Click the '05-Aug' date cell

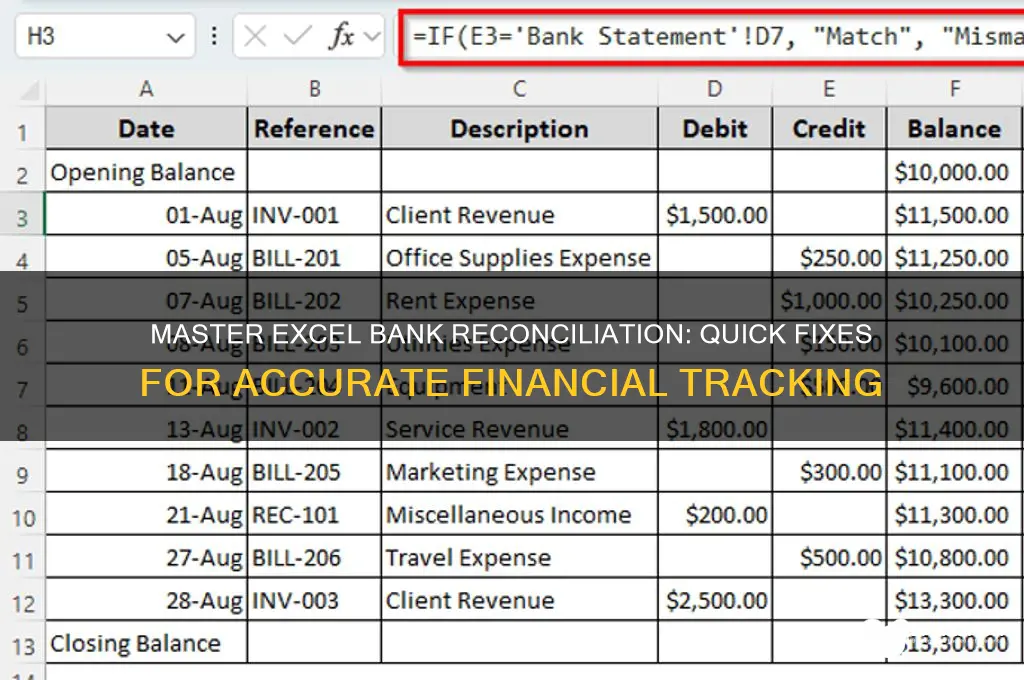[146, 257]
